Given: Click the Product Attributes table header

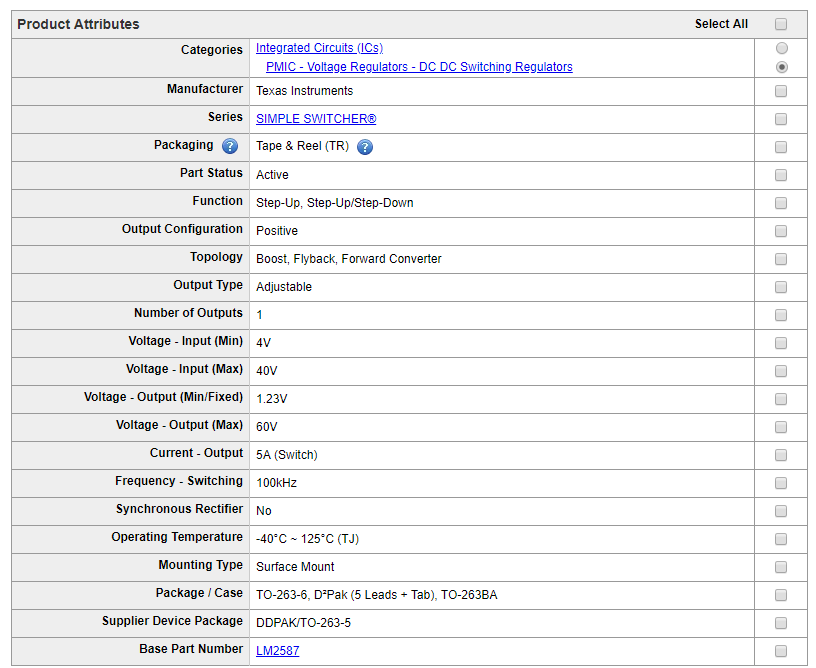Looking at the screenshot, I should [79, 24].
